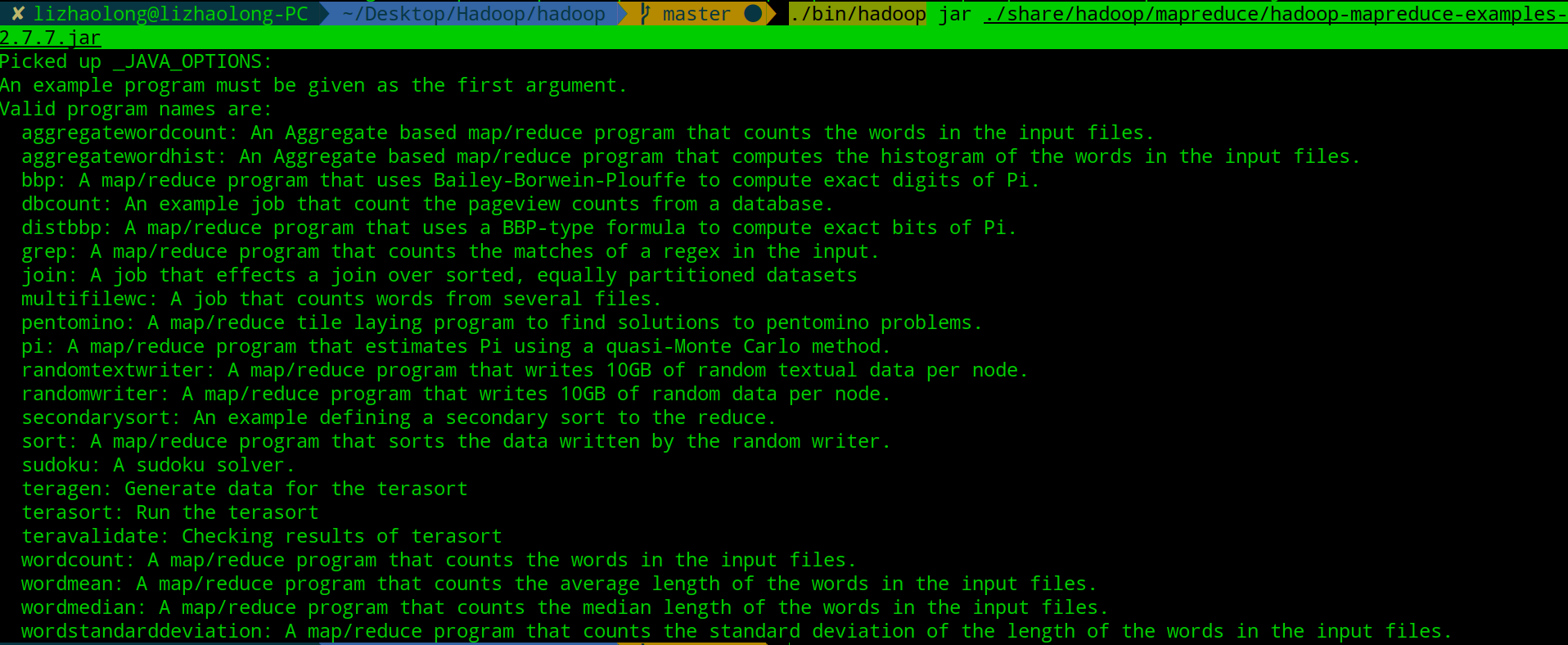Click the ./bin/hadoop command text
The width and height of the screenshot is (1568, 645).
tap(858, 14)
